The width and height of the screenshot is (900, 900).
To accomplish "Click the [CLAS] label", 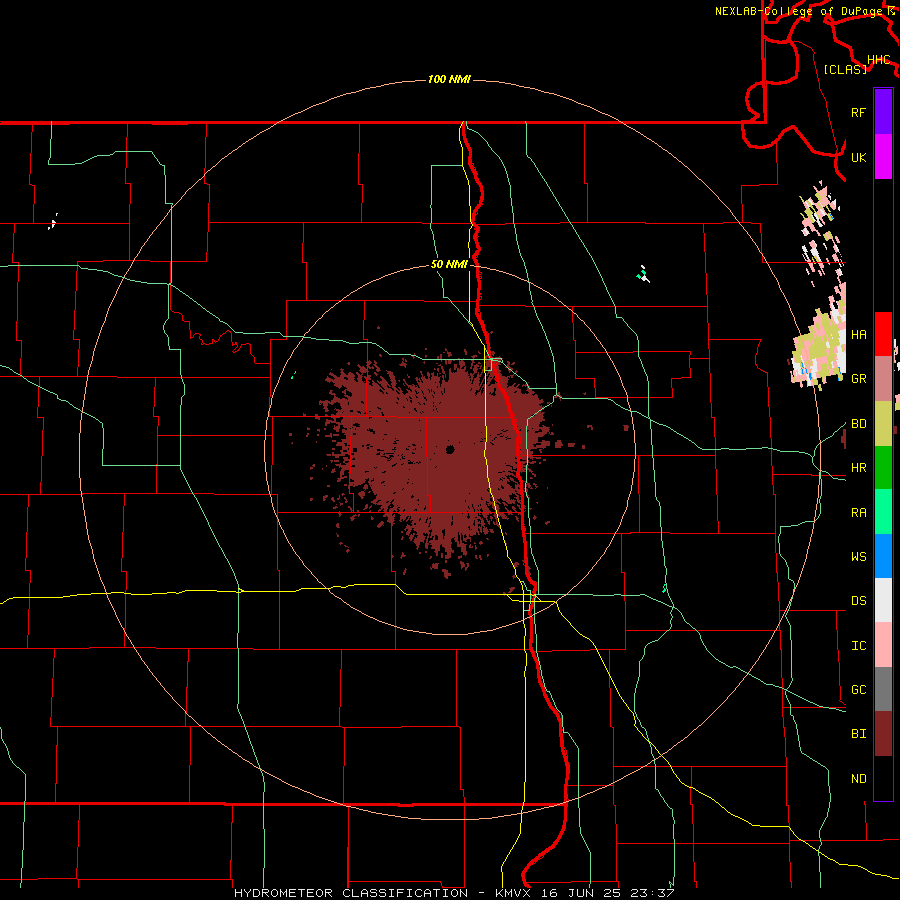I will [845, 69].
